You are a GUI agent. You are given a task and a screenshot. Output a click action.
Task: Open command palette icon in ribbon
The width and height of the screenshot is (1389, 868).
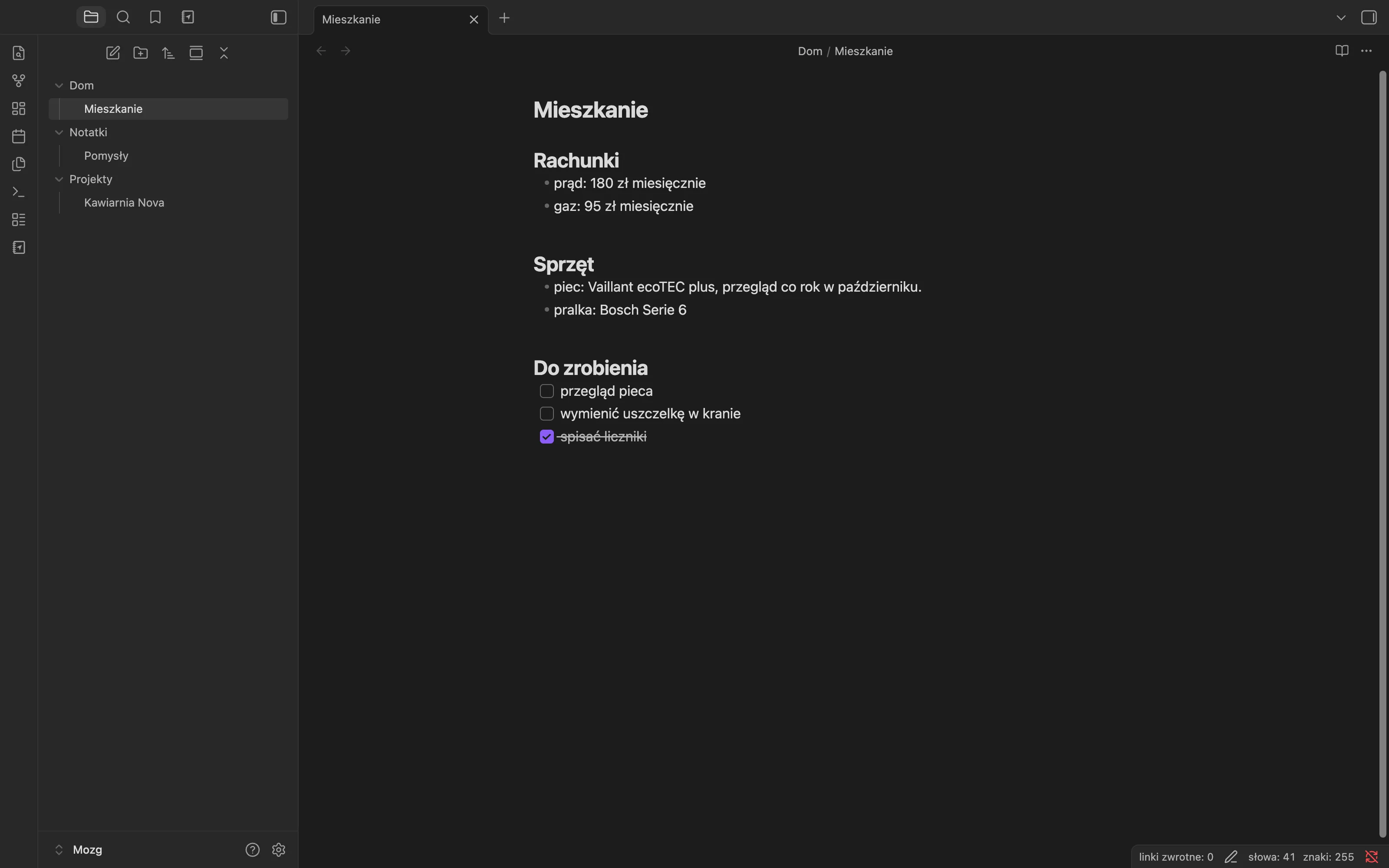(x=19, y=192)
